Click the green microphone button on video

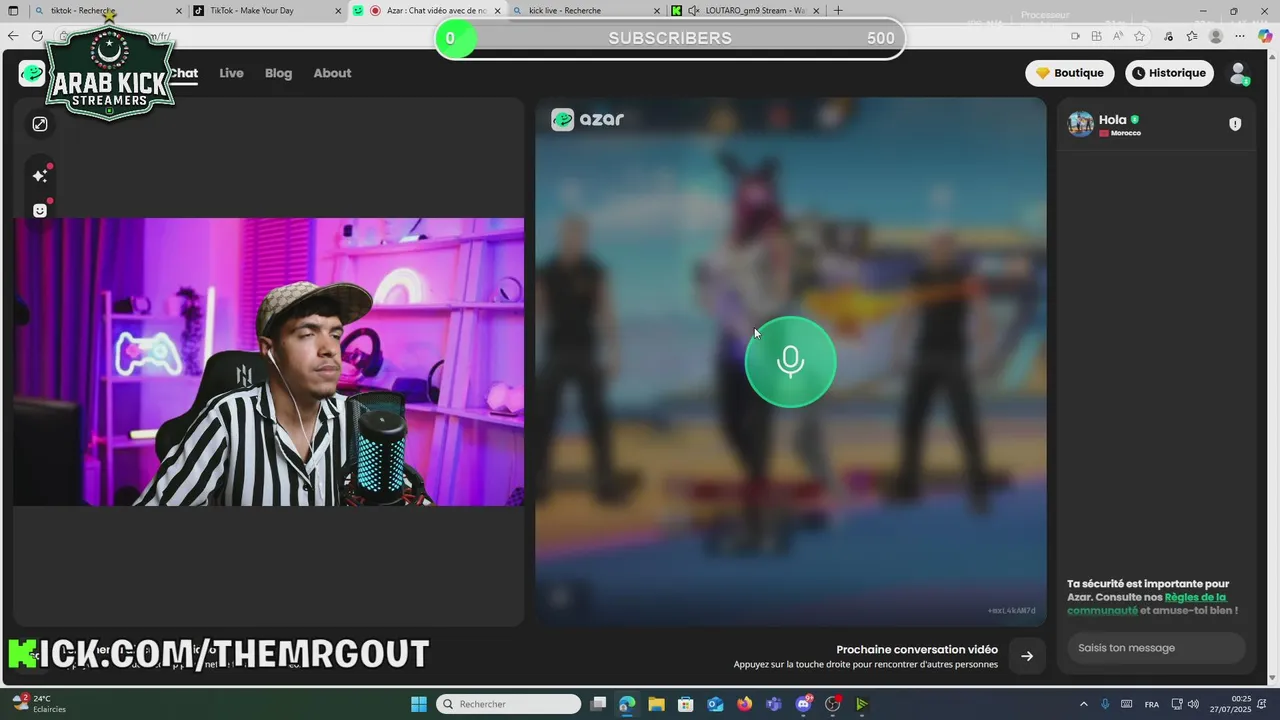pos(790,362)
